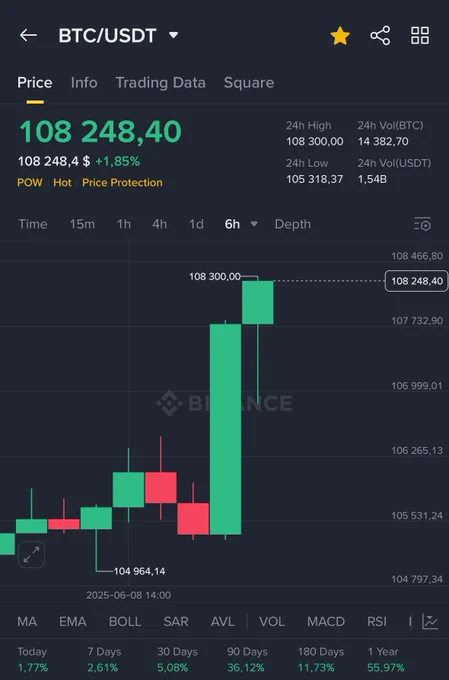Open the indicator chart settings icon
Viewport: 449px width, 680px height.
[x=430, y=622]
